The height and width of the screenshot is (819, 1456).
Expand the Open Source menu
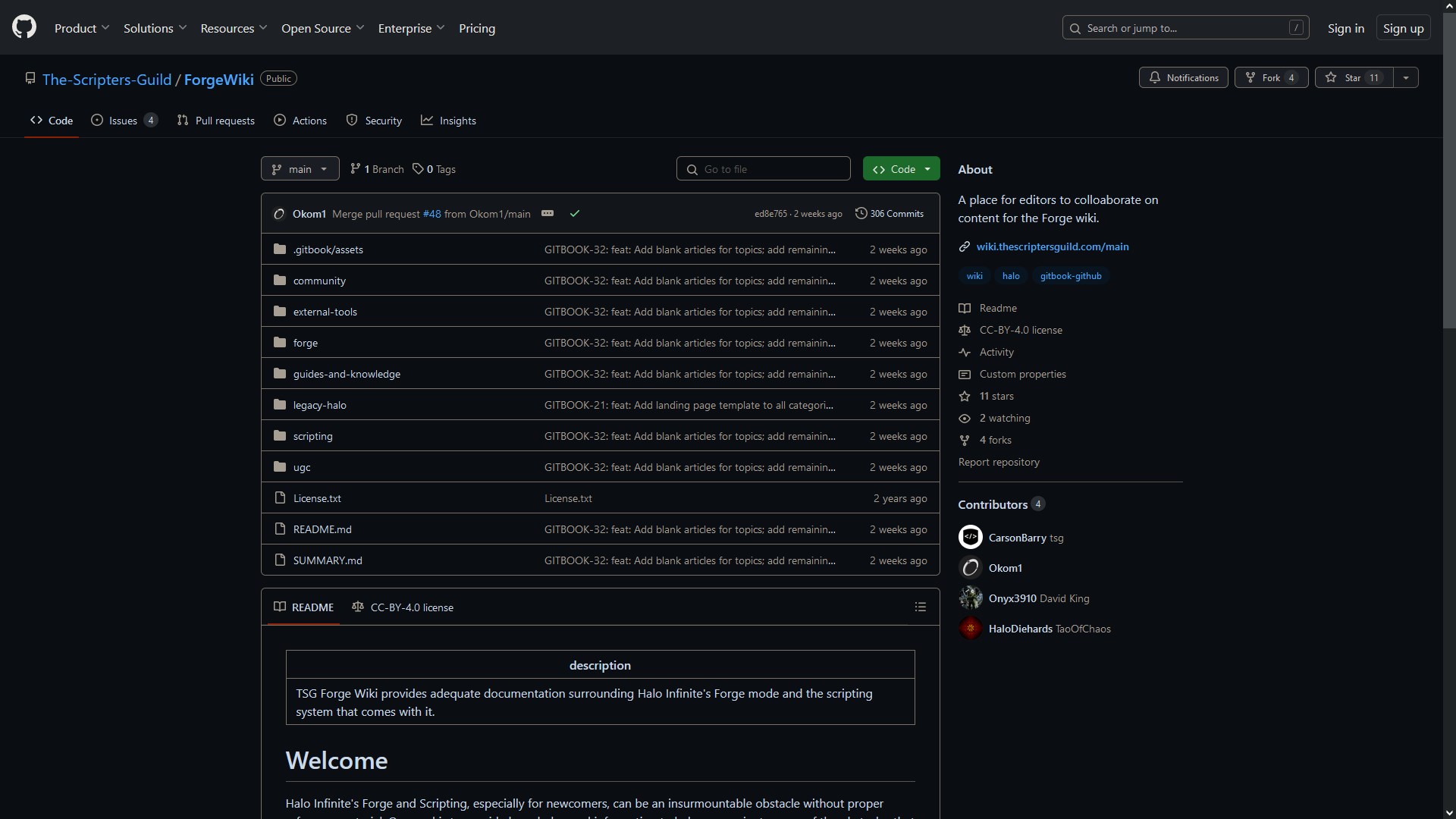322,28
